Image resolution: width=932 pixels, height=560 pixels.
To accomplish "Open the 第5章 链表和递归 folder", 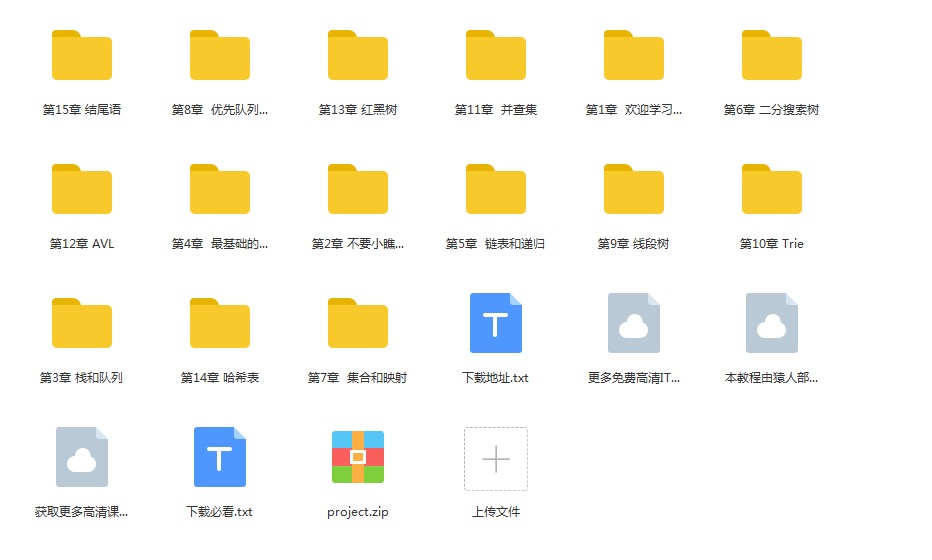I will tap(496, 190).
